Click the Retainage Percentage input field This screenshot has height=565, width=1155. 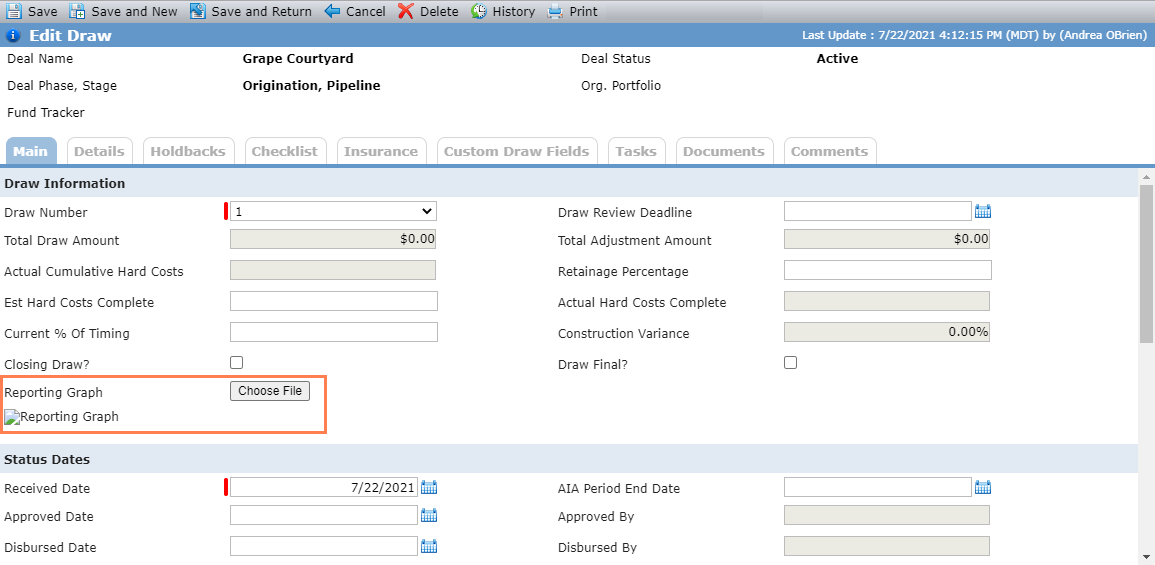coord(888,270)
